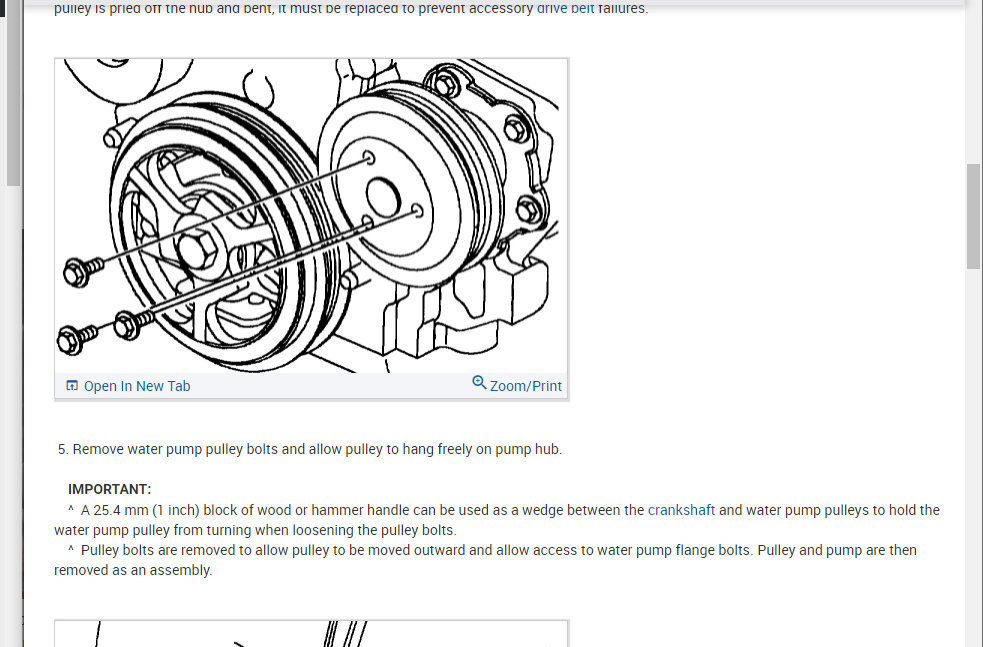Click the partially visible second diagram below
Viewport: 983px width, 647px height.
pyautogui.click(x=312, y=634)
